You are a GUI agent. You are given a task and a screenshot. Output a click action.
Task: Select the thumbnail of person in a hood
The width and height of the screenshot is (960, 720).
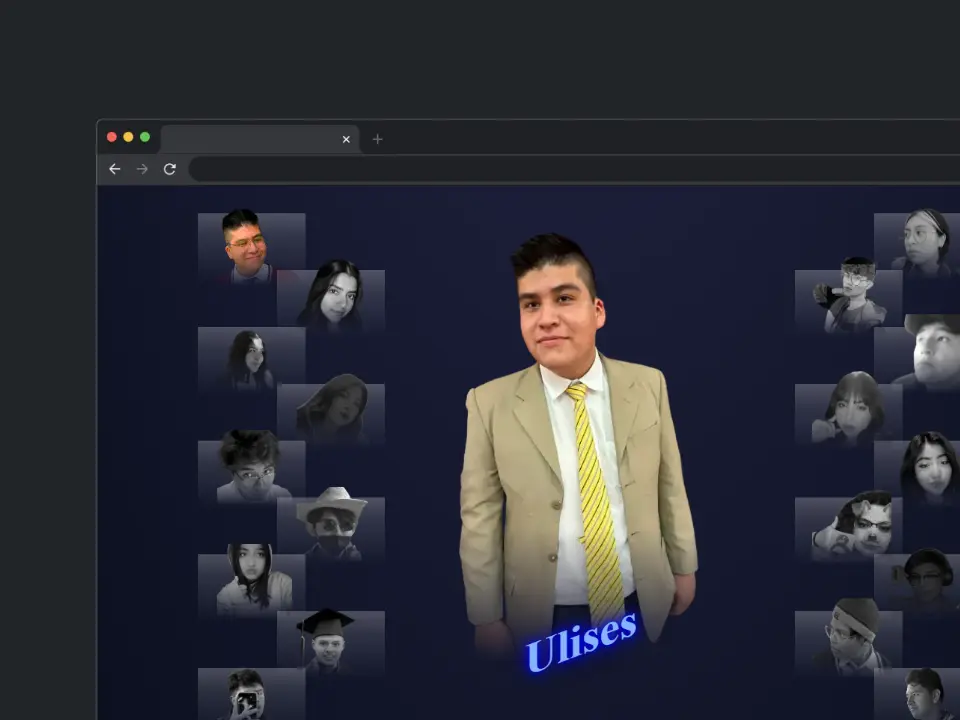pos(250,582)
